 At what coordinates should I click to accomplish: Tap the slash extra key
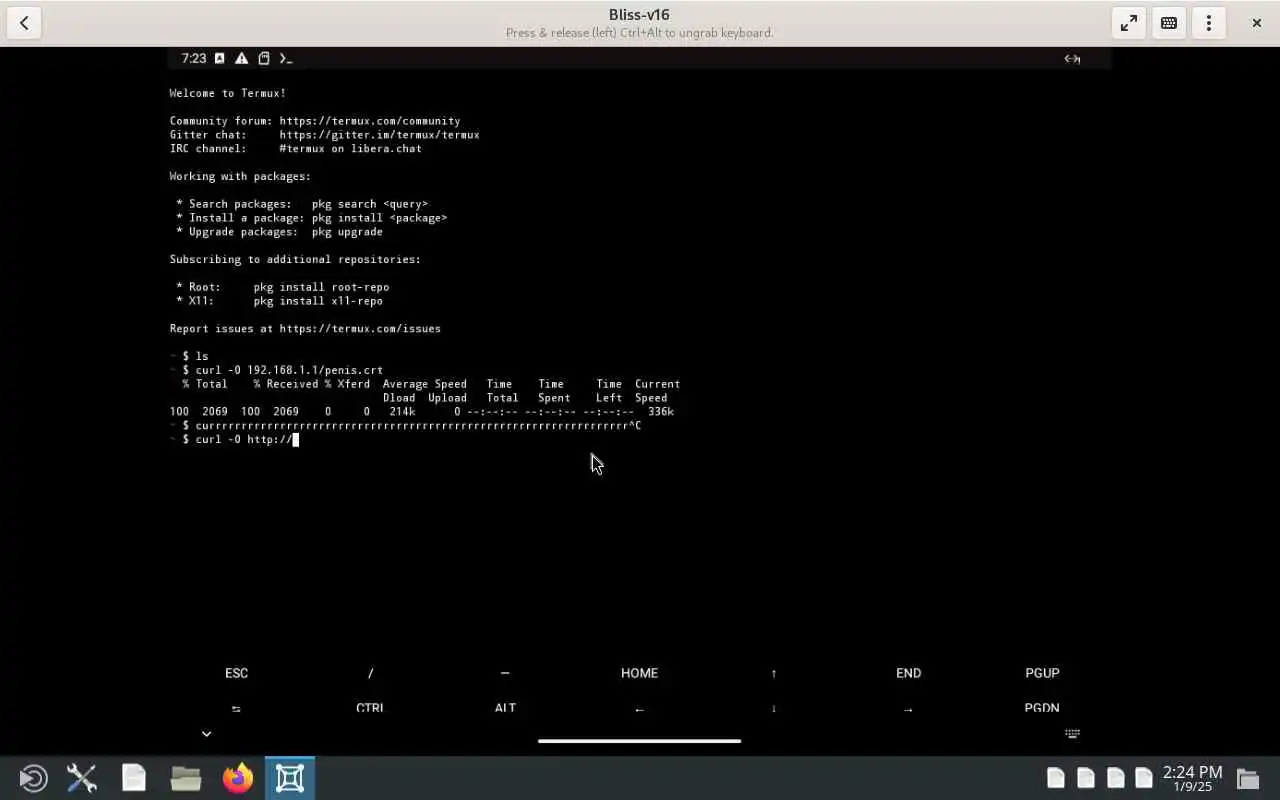pyautogui.click(x=370, y=673)
